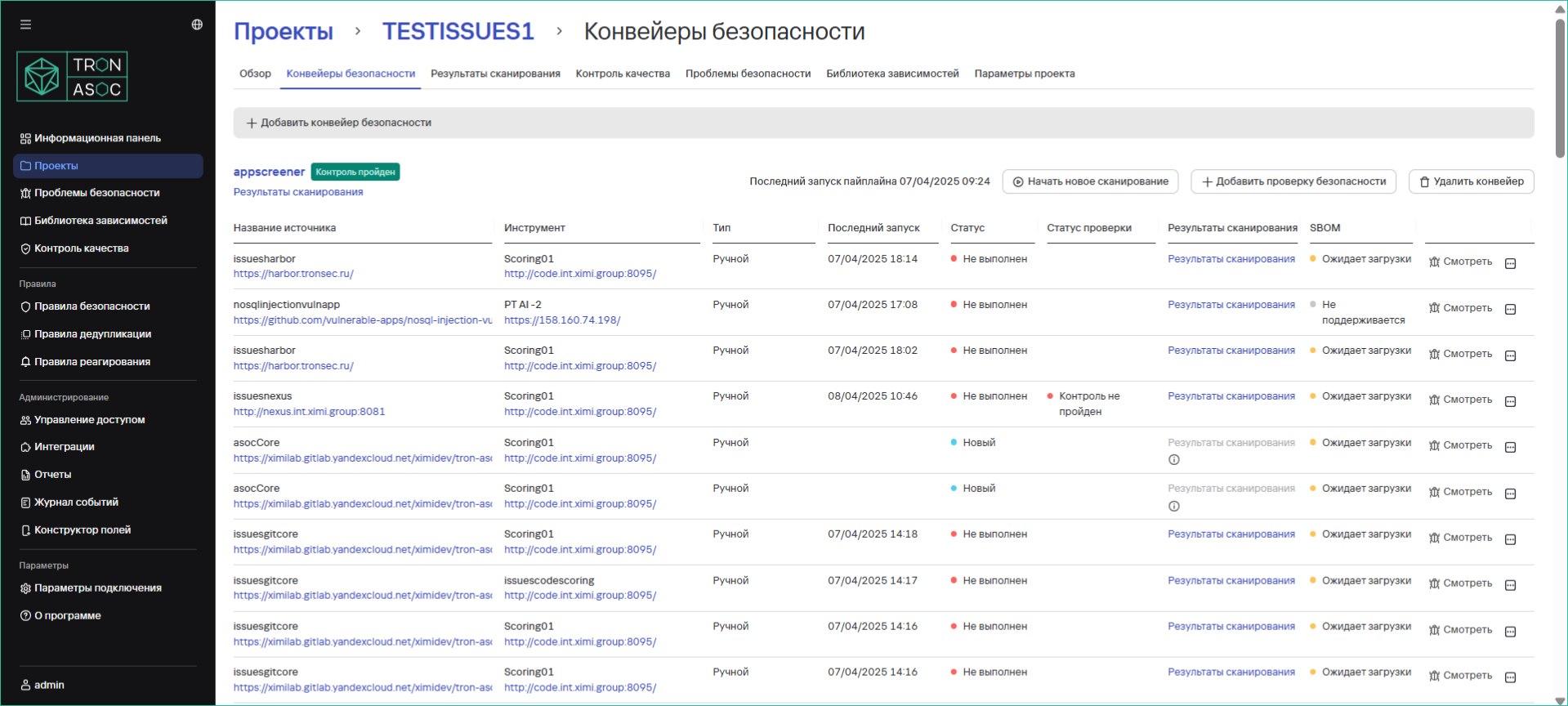1568x706 pixels.
Task: Open the Event log sidebar item
Action: [76, 503]
